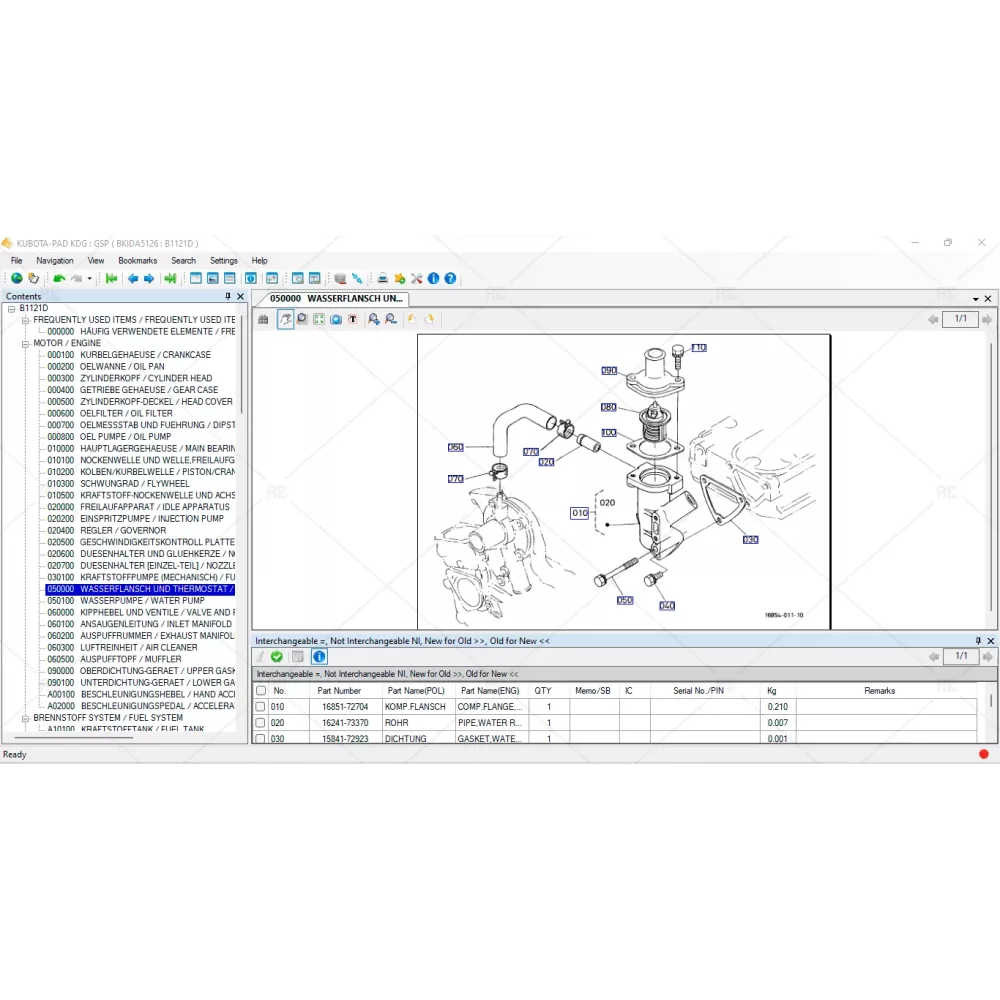
Task: Select WASSERPUMPE / WATER PUMP in tree
Action: [142, 601]
